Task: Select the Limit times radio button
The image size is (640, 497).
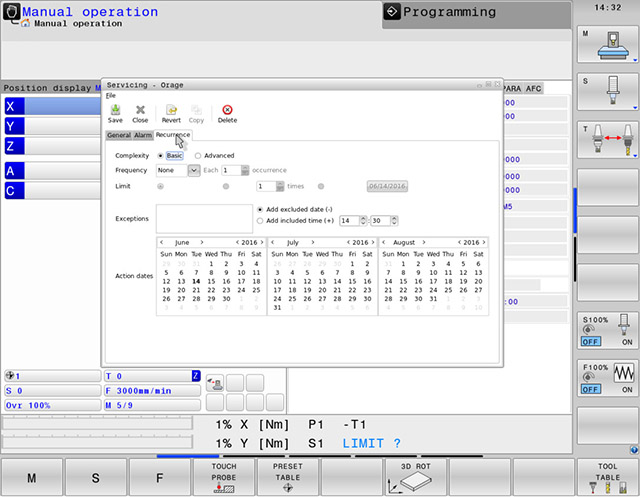Action: (226, 186)
